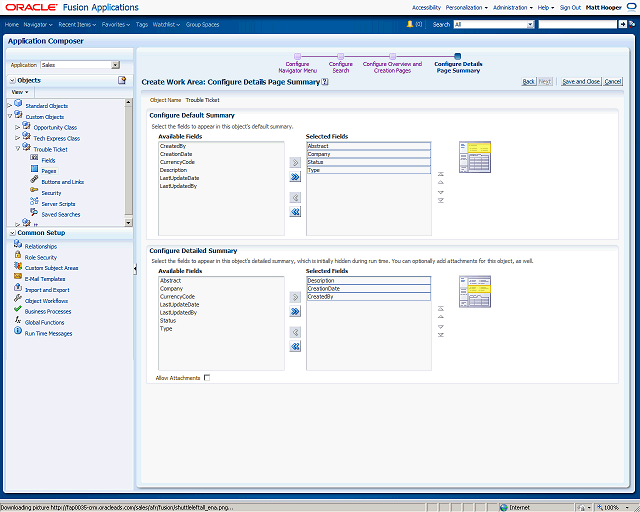Click the Objects tree scroll down arrow
Image resolution: width=640 pixels, height=512 pixels.
point(128,223)
